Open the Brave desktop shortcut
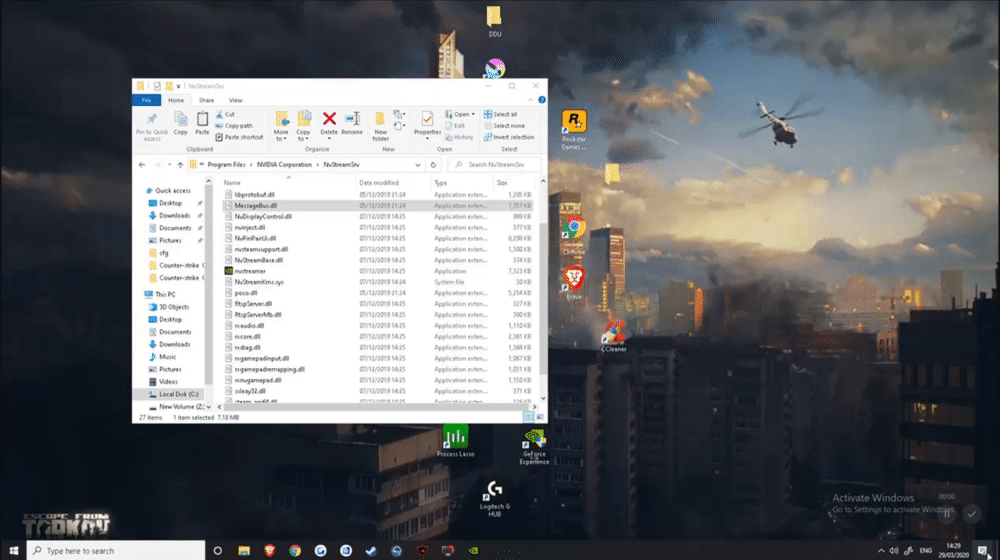Viewport: 1000px width, 560px height. 573,283
